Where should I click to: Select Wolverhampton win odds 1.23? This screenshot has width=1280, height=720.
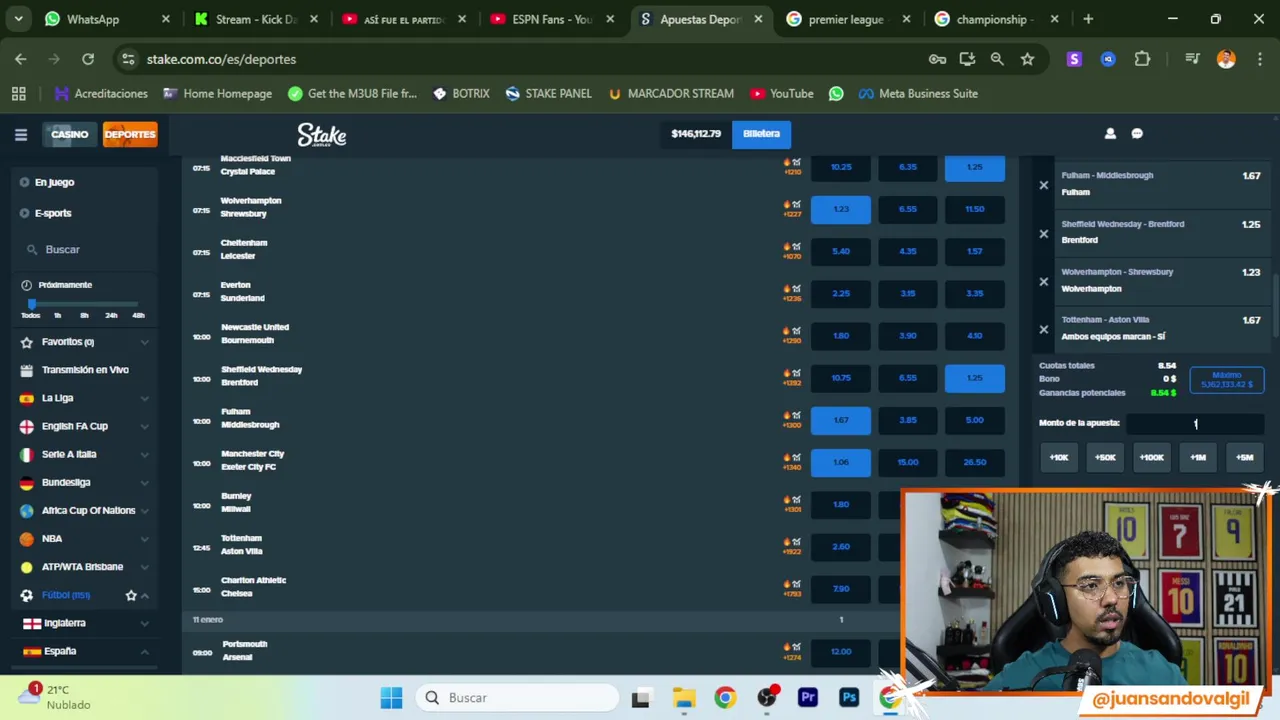coord(841,209)
